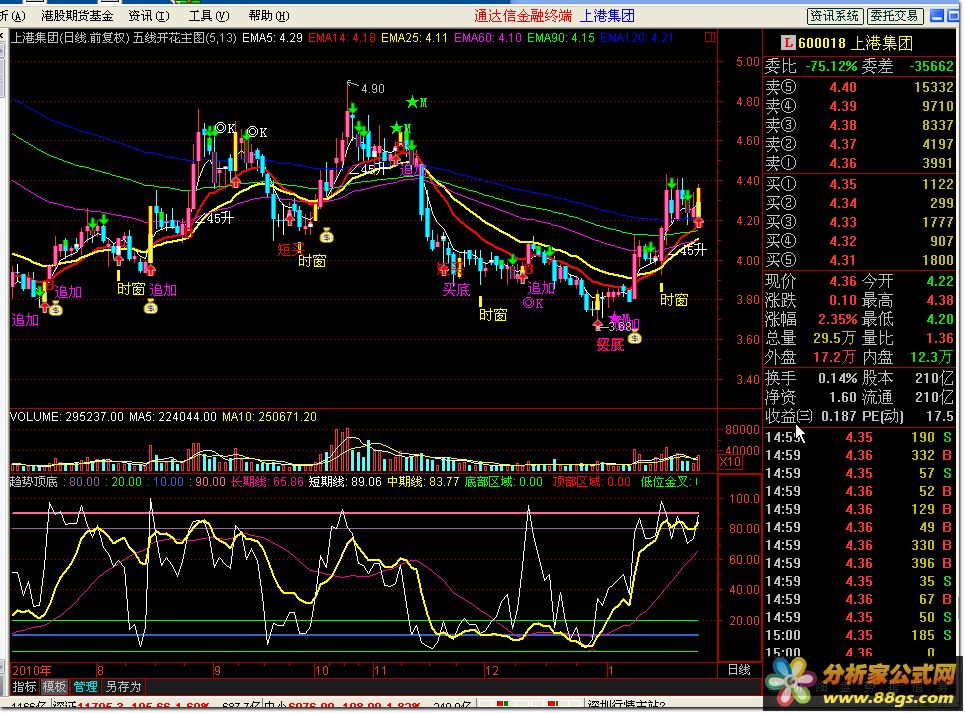Screen dimensions: 965x713
Task: Click the 14:59 tick with volume 332
Action: tap(859, 455)
